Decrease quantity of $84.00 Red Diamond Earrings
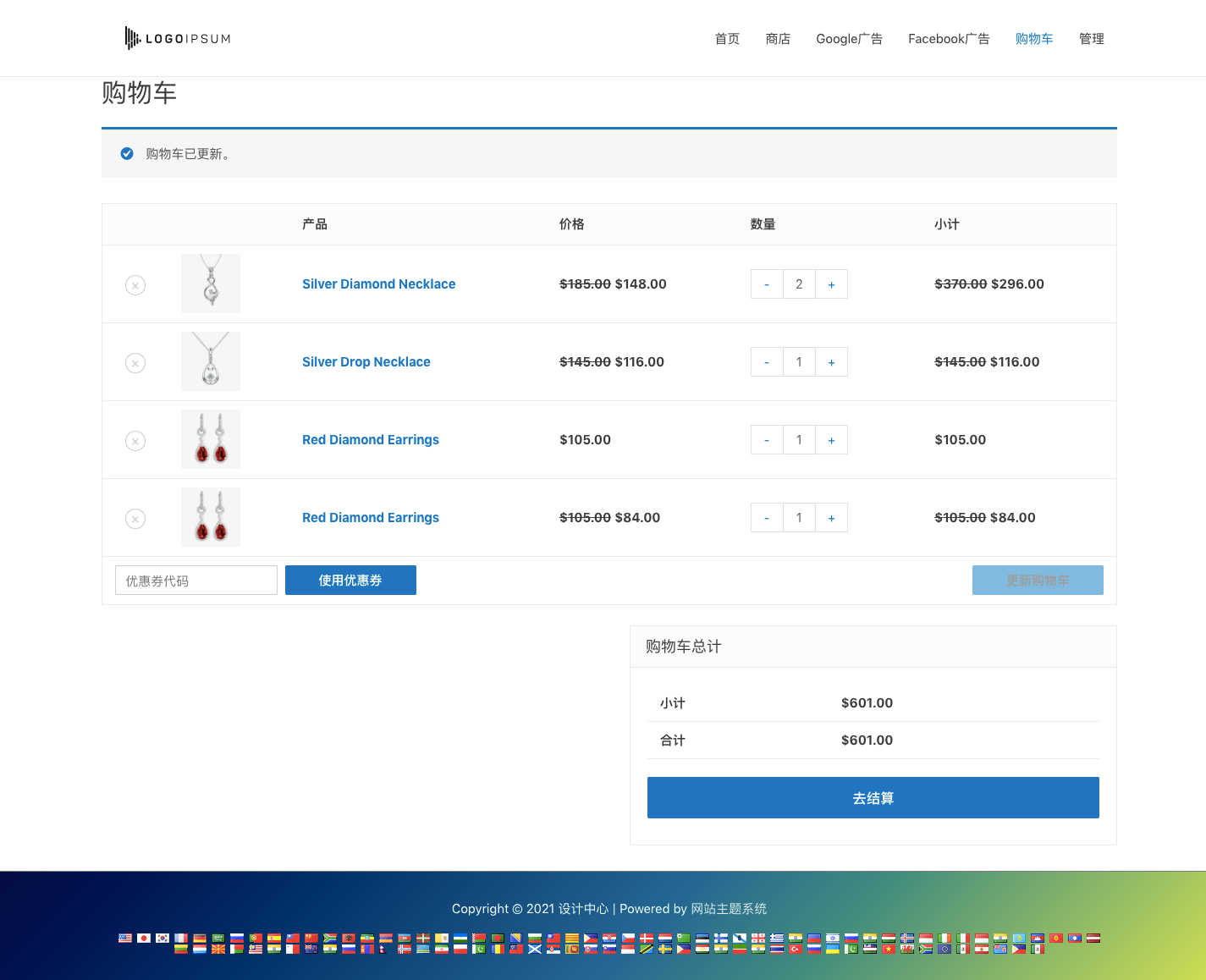The image size is (1206, 980). click(x=767, y=518)
